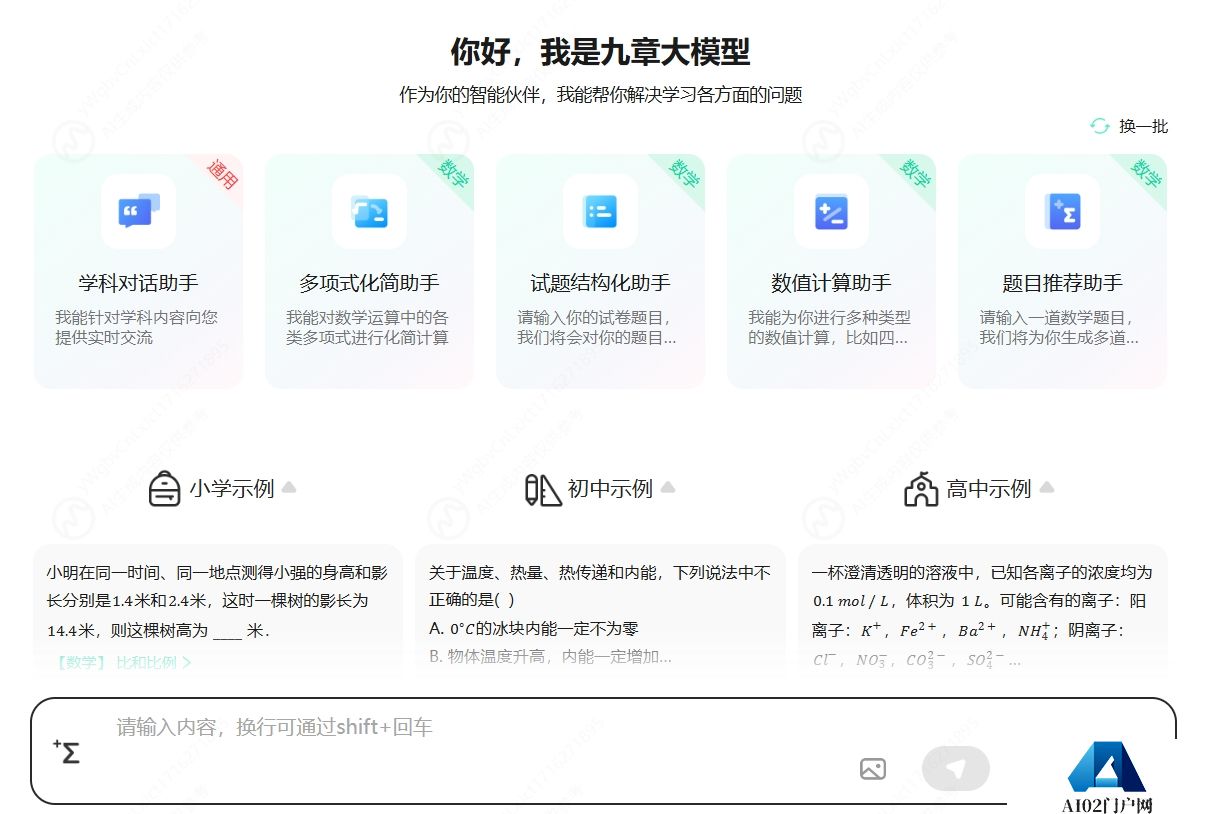Click the 【数学】比和比例 tag link
The width and height of the screenshot is (1207, 814).
point(123,662)
